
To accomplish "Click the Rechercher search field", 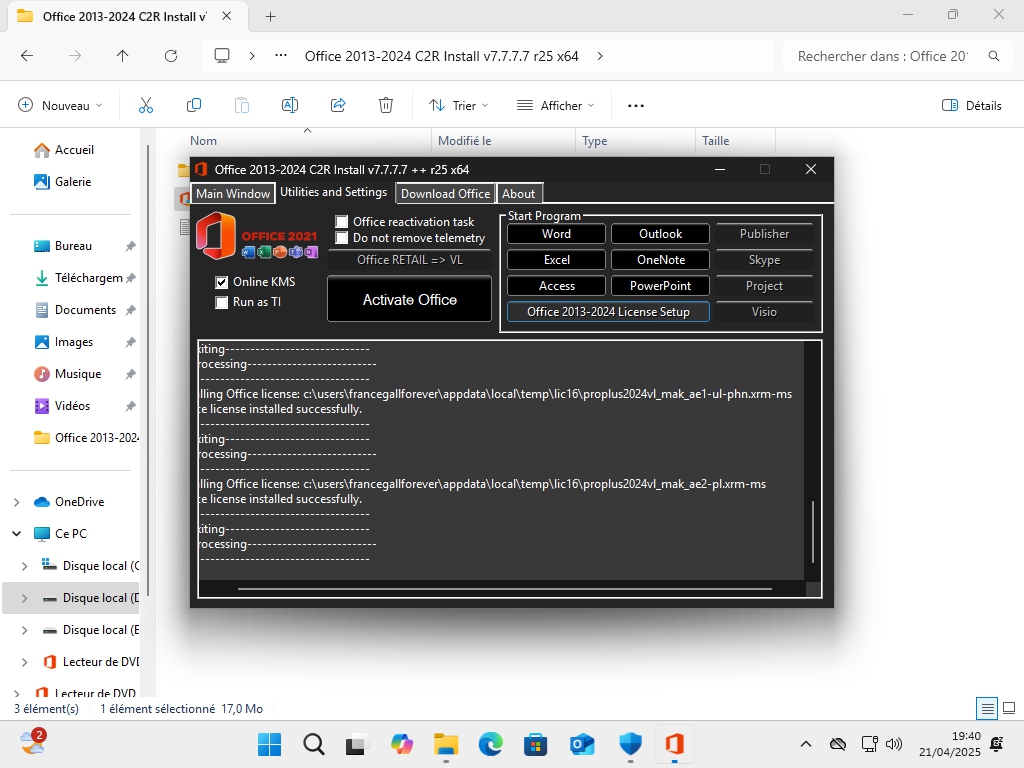I will tap(882, 56).
